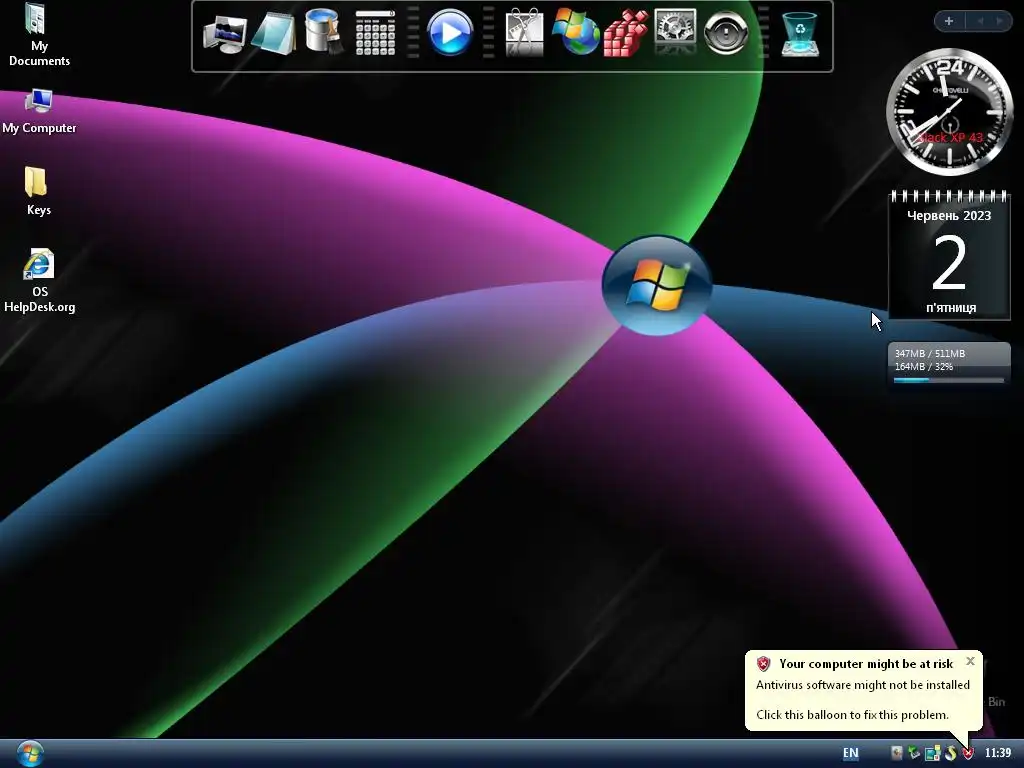Screen dimensions: 1024x768
Task: Click the large Windows logo orb on the wallpaper
Action: [x=657, y=285]
